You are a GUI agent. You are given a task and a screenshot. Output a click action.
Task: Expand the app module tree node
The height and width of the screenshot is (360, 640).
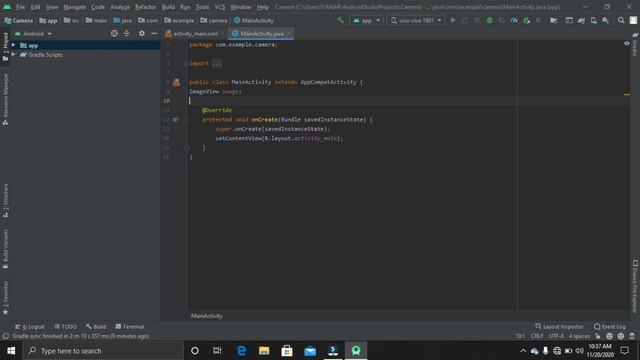(x=13, y=45)
